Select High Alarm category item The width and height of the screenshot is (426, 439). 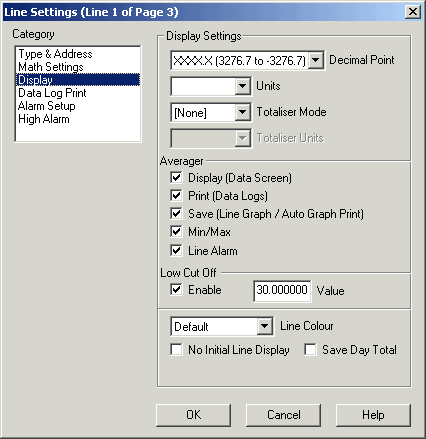44,119
